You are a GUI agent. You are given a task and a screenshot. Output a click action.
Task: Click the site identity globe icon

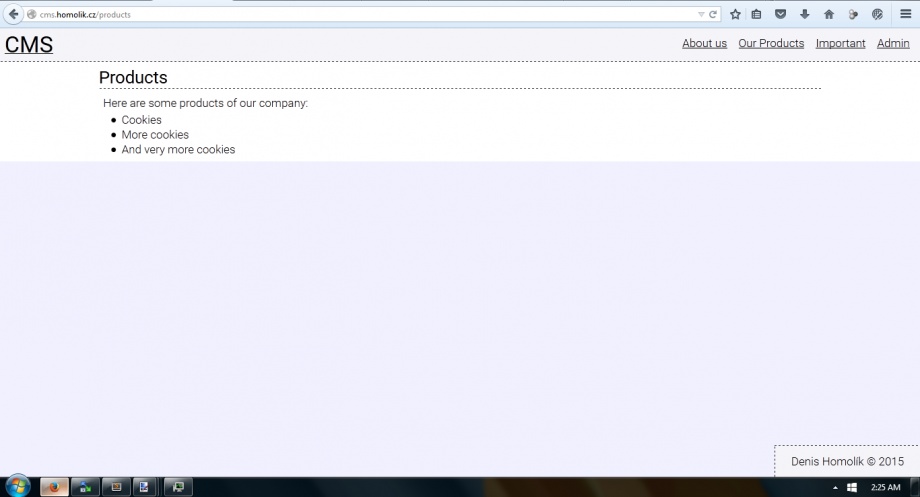click(32, 14)
